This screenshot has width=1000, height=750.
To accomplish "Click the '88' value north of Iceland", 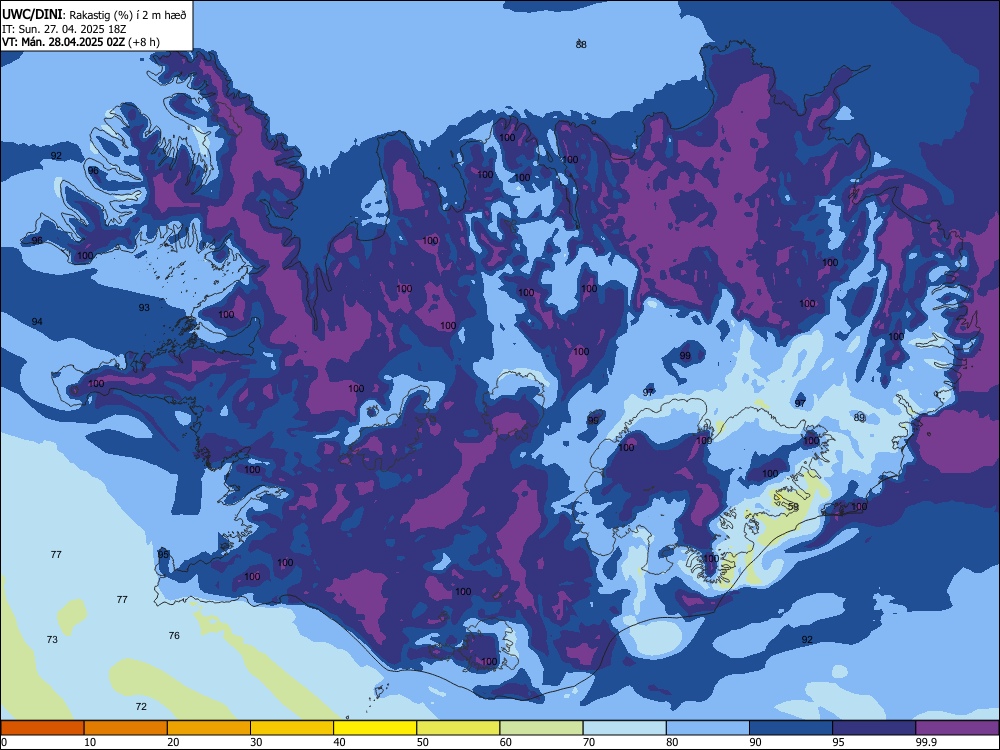I will click(x=581, y=45).
